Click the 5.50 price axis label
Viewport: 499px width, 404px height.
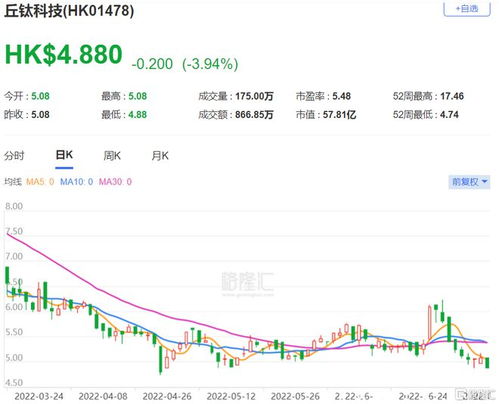[14, 332]
